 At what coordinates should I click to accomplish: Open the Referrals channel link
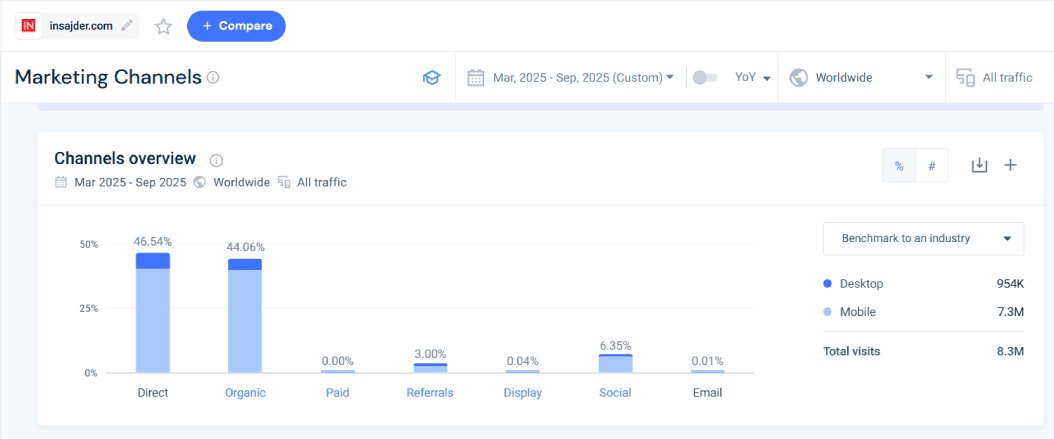tap(430, 393)
